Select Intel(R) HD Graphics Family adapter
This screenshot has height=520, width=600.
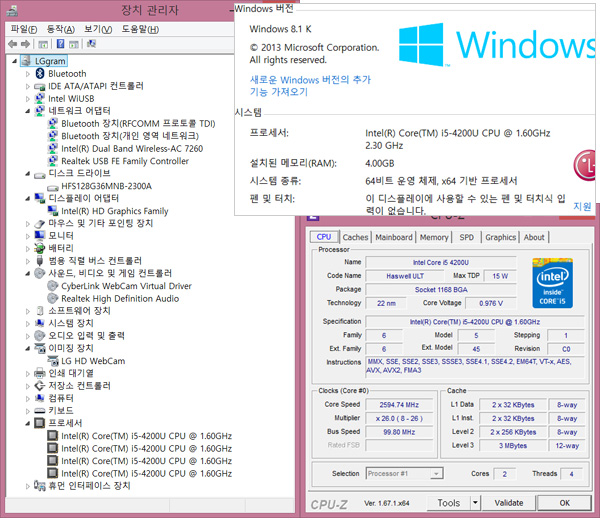[114, 211]
